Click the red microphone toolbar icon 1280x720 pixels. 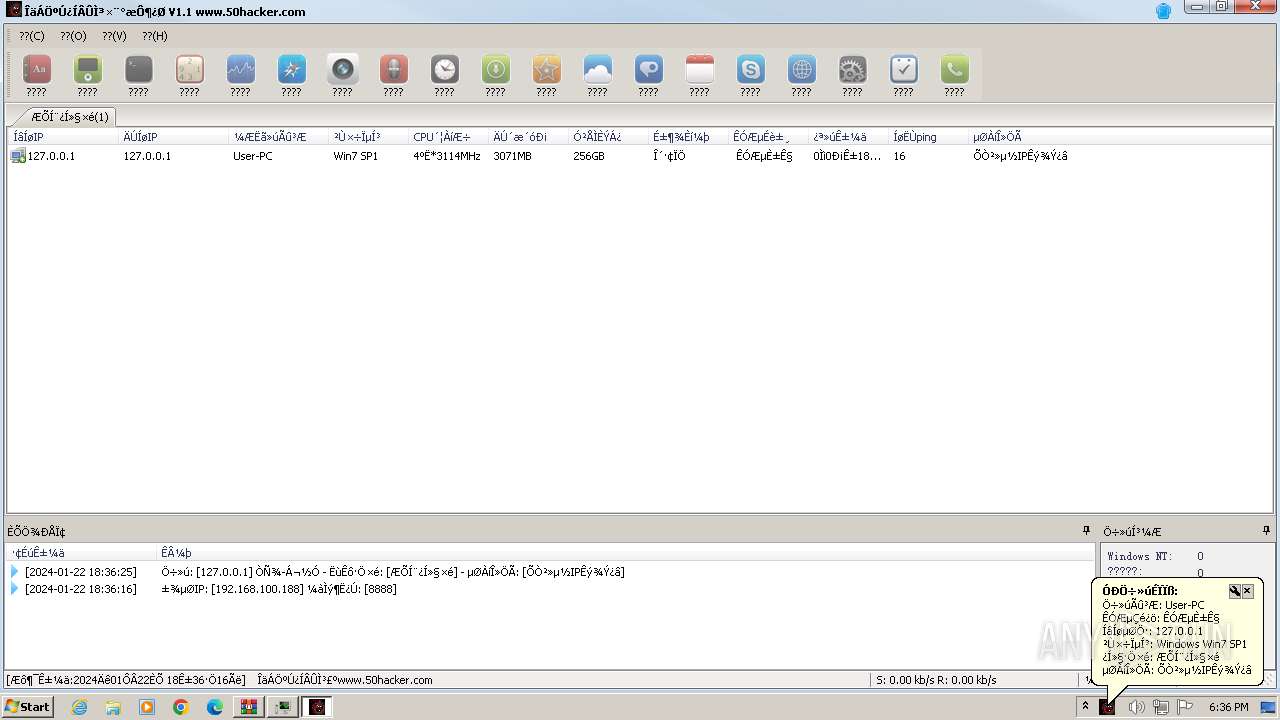394,69
